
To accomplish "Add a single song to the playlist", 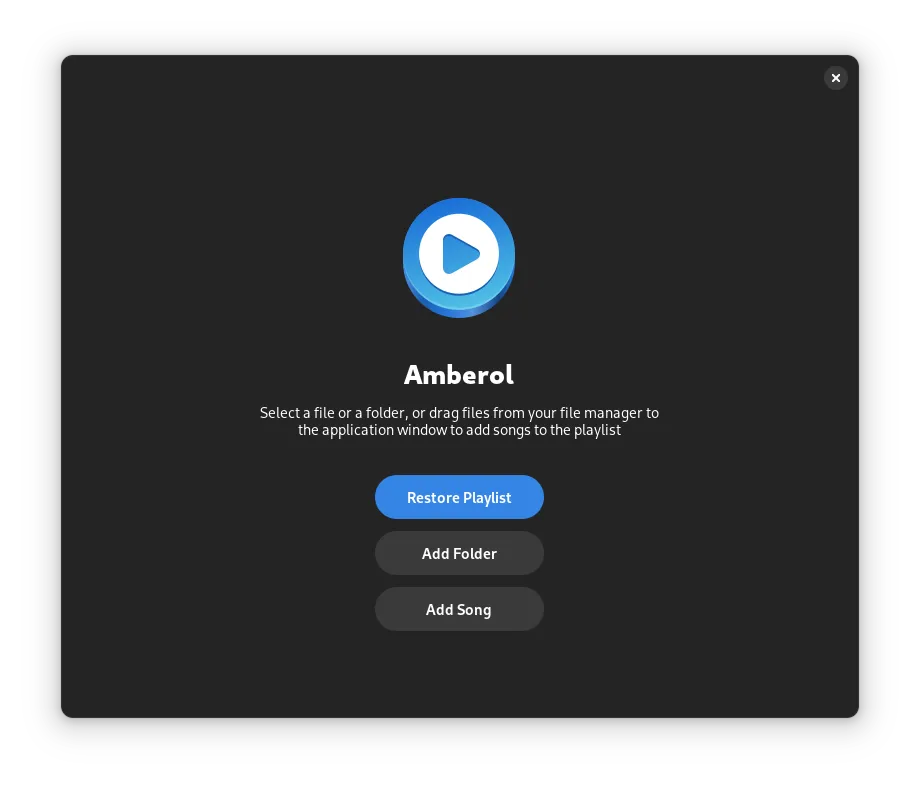I will pos(459,609).
